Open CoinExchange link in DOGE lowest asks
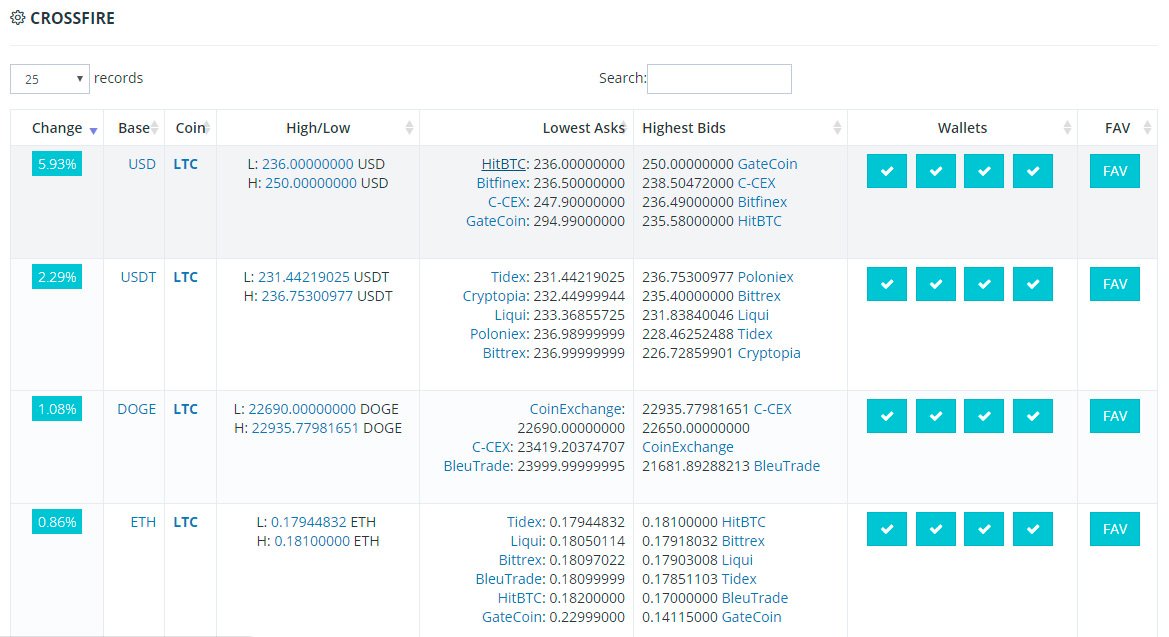Viewport: 1169px width, 637px height. pyautogui.click(x=576, y=409)
